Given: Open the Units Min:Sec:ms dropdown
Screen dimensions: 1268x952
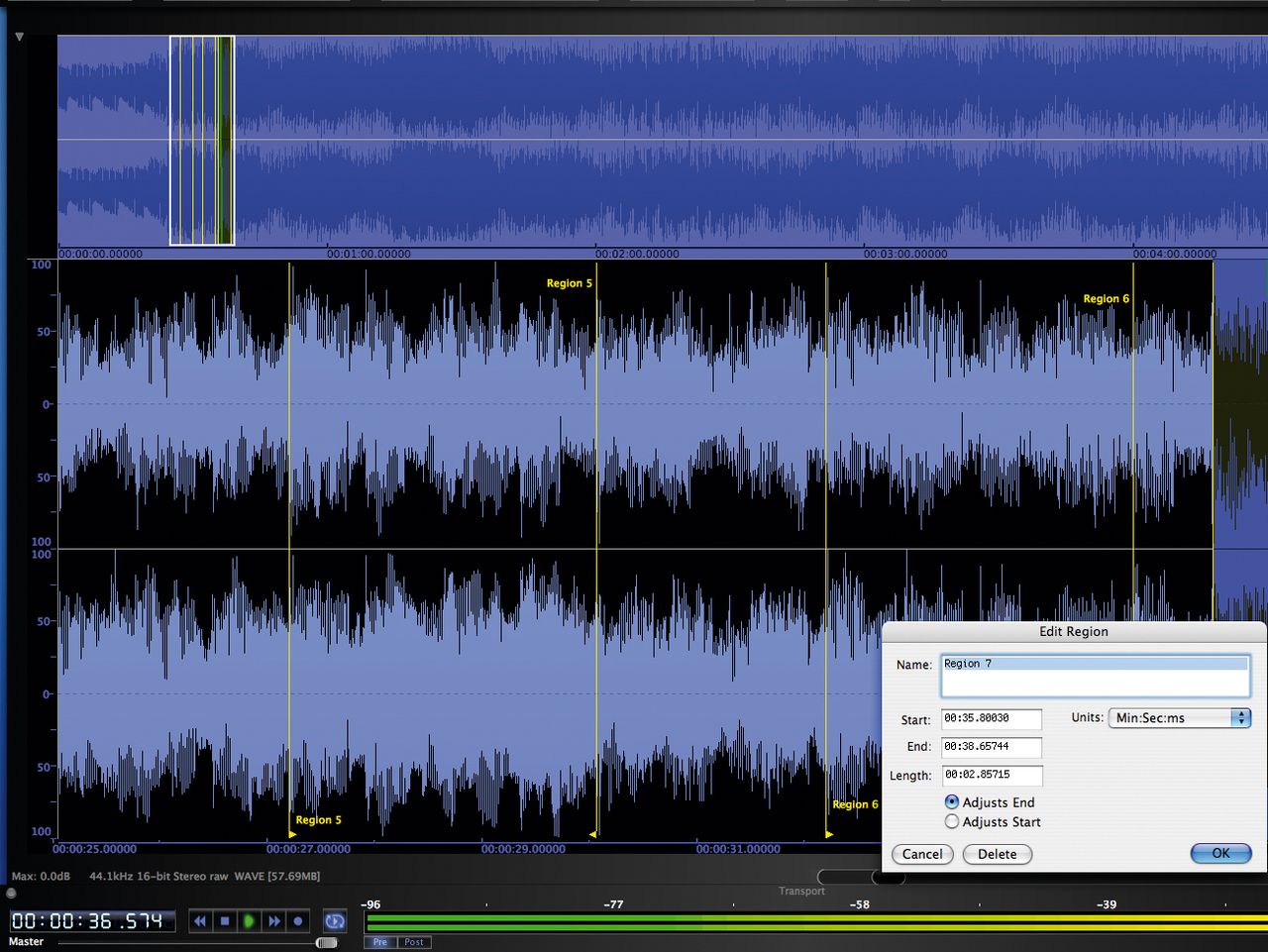Looking at the screenshot, I should tap(1180, 718).
